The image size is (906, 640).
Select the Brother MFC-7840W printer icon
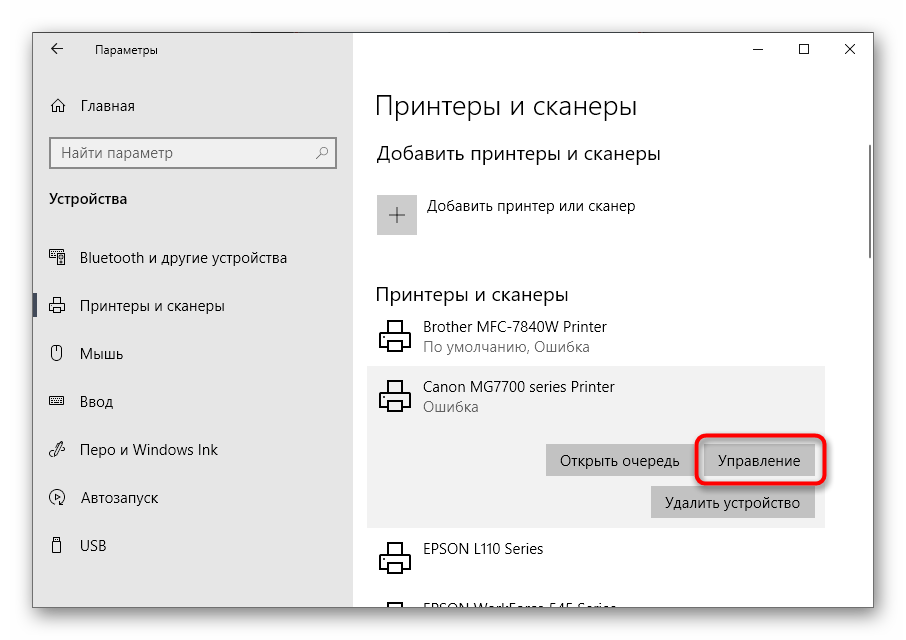coord(395,337)
